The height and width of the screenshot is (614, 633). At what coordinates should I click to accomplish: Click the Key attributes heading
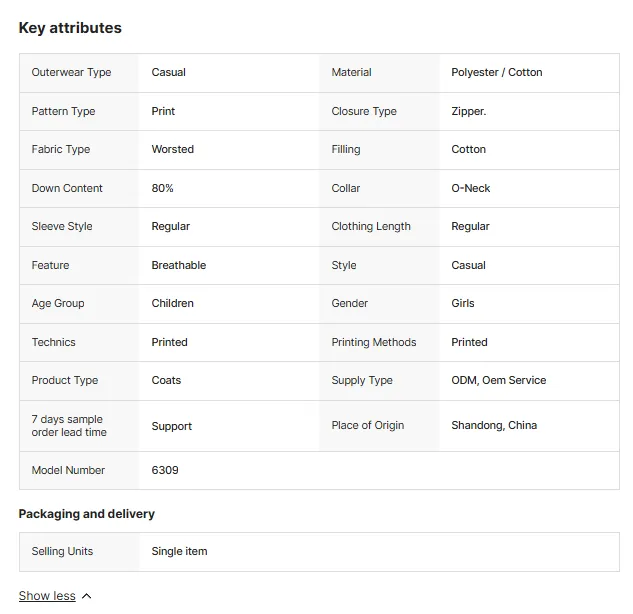tap(70, 28)
